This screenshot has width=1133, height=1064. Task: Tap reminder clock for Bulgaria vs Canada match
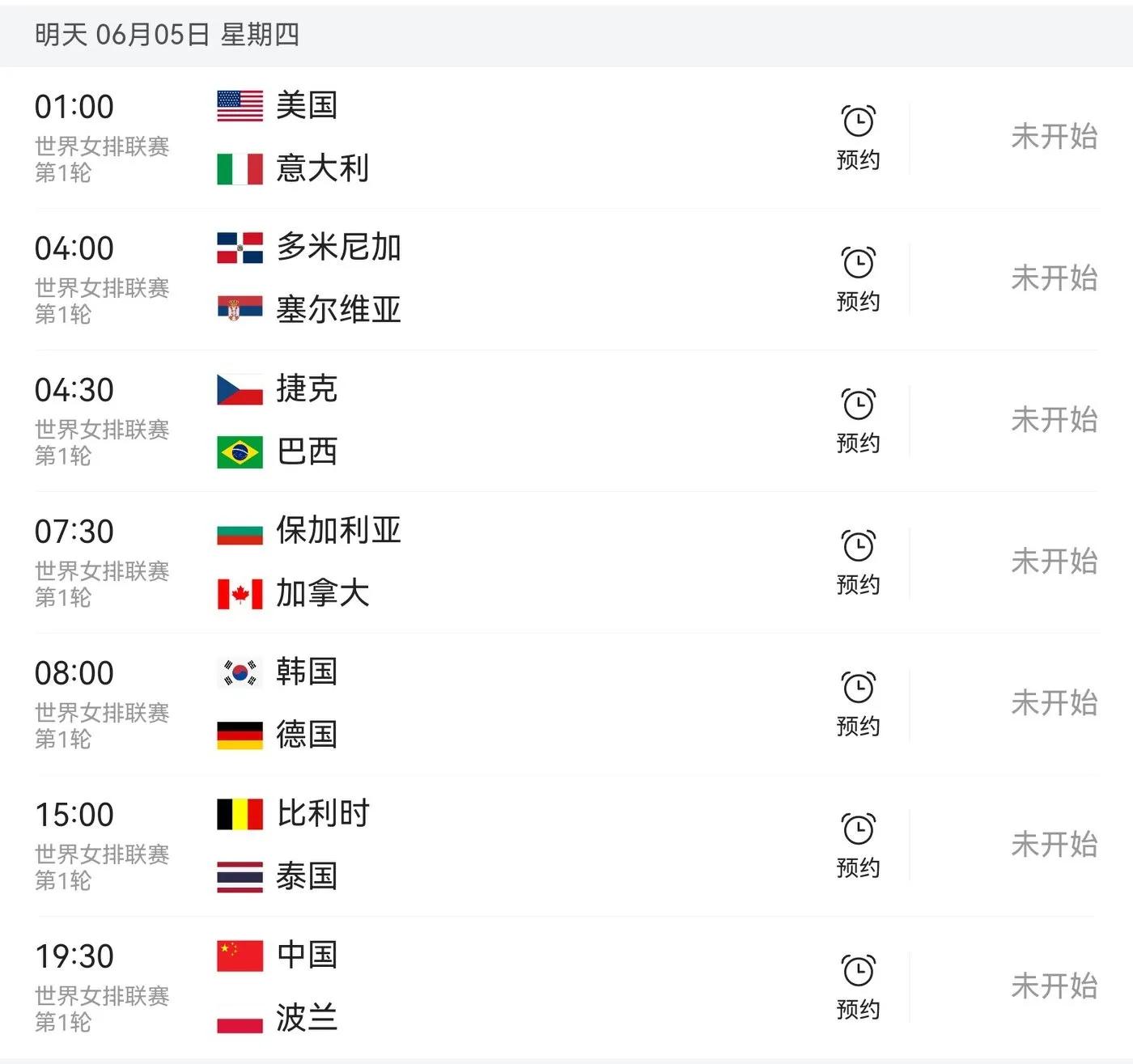pos(858,547)
